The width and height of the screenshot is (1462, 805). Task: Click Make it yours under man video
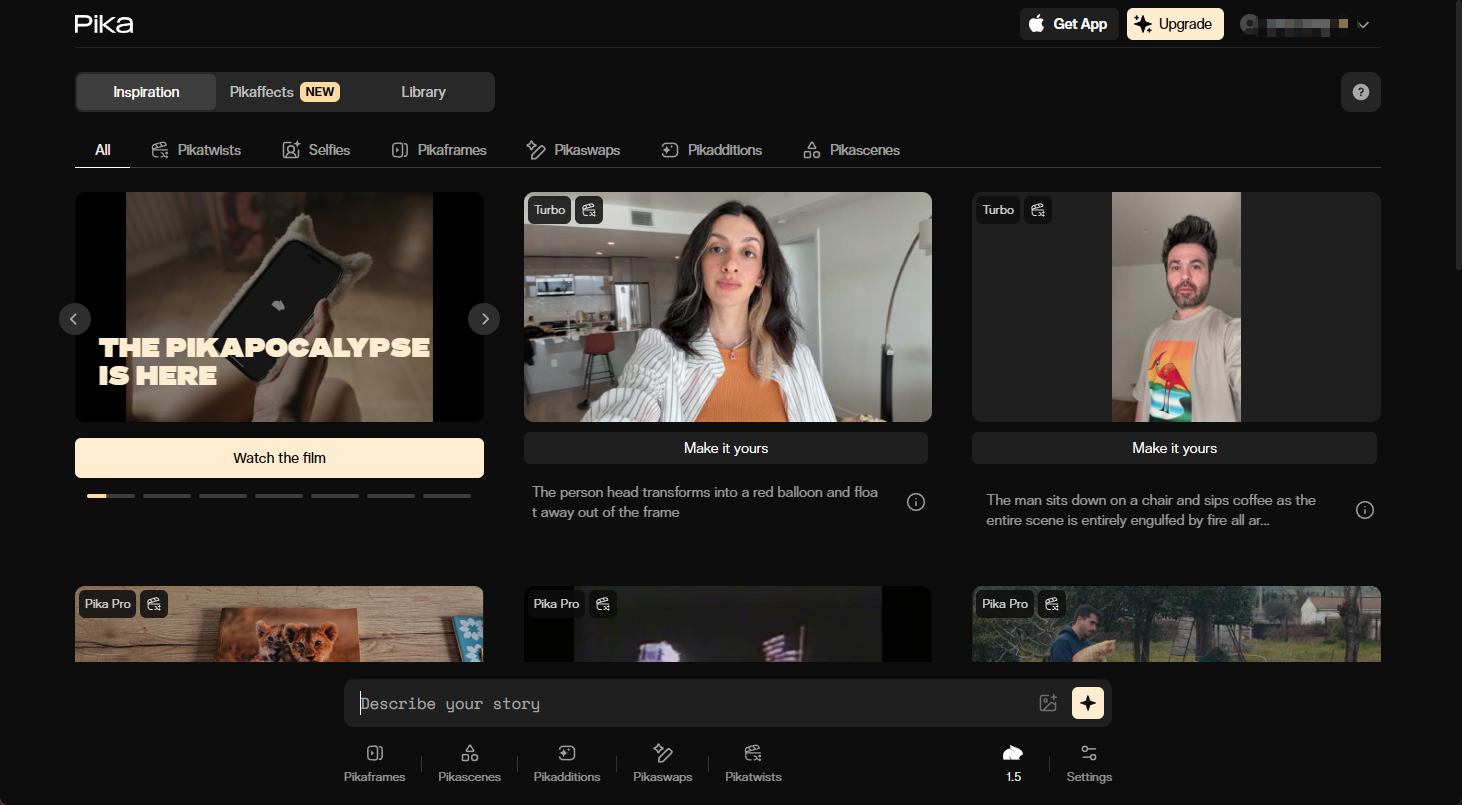coord(1174,448)
